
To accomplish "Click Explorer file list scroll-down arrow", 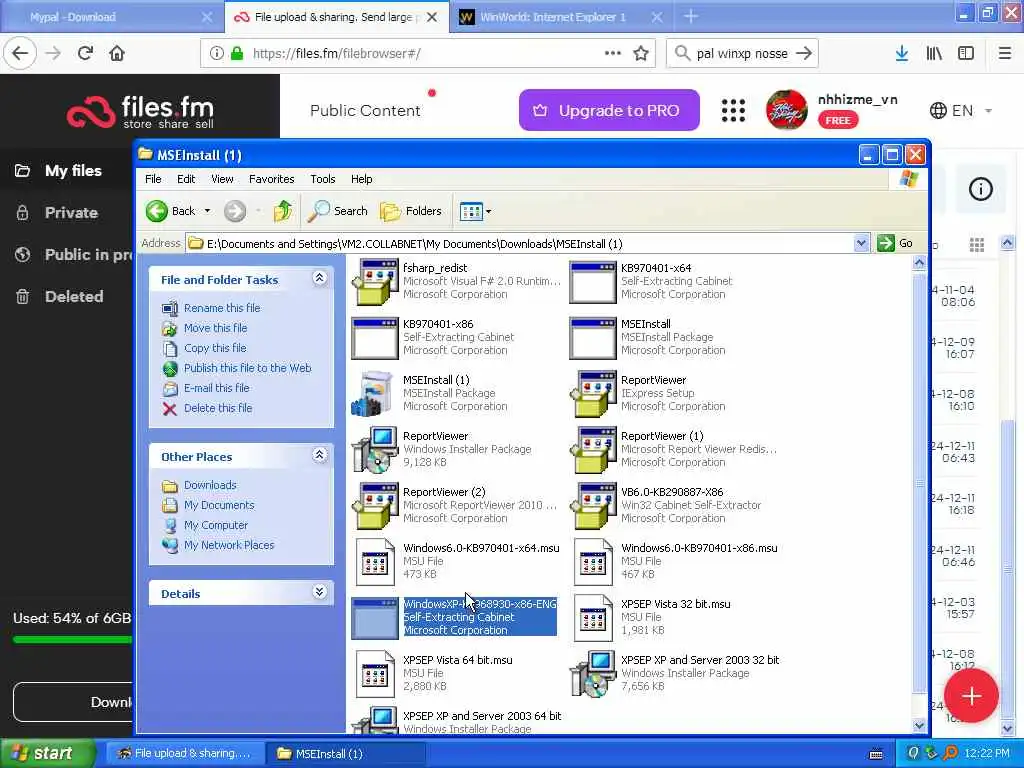I will (x=920, y=725).
